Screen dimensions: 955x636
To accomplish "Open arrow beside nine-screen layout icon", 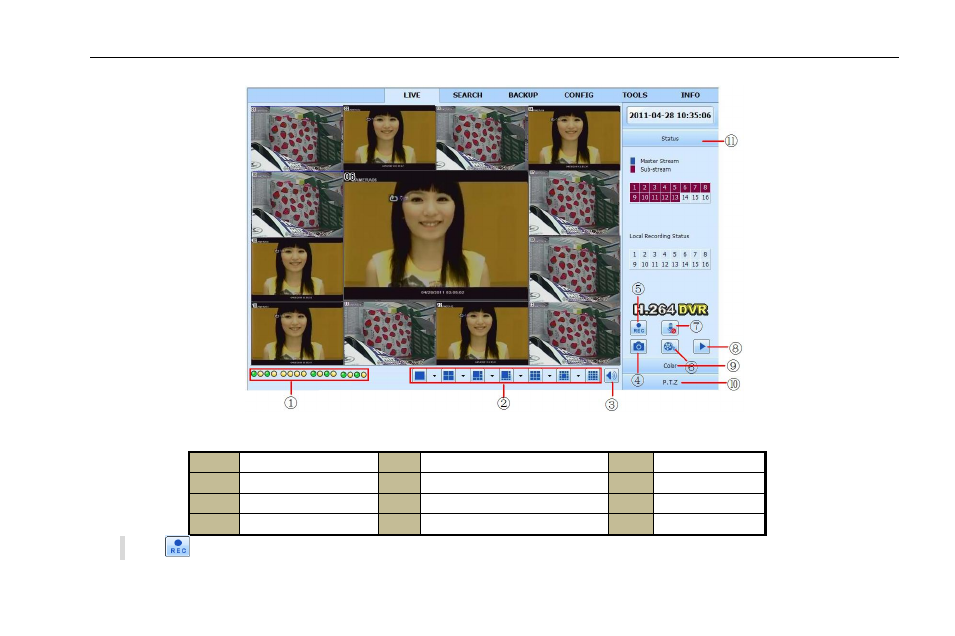I will click(x=549, y=376).
